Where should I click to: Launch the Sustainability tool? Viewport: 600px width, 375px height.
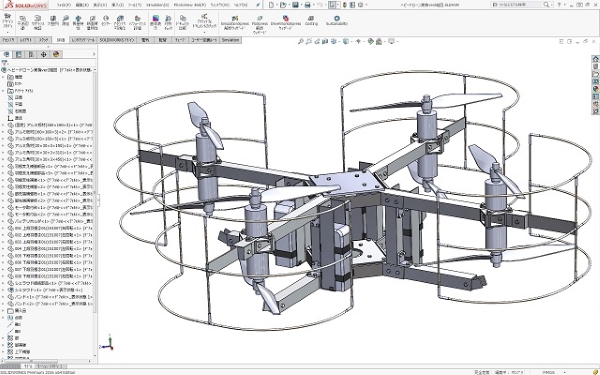pos(337,20)
